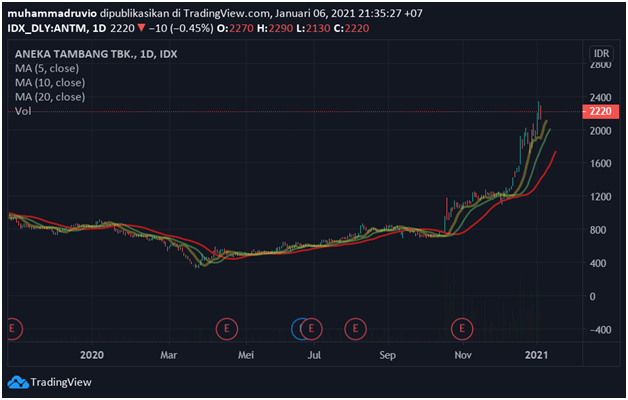Open the muhammadruvio author profile link

53,12
